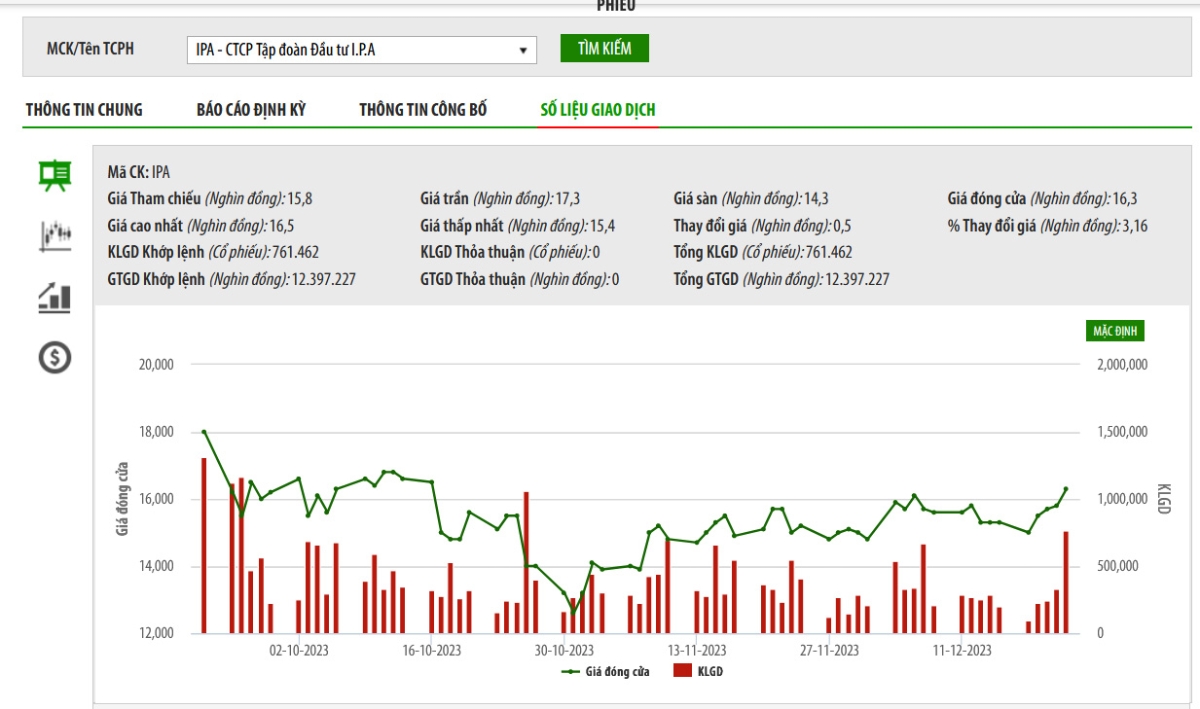Open the Báo cáo định kỳ tab
The image size is (1200, 709).
[x=251, y=110]
